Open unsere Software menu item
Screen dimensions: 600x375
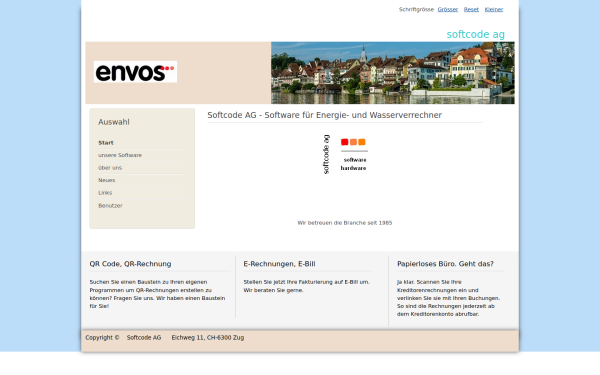tap(120, 155)
